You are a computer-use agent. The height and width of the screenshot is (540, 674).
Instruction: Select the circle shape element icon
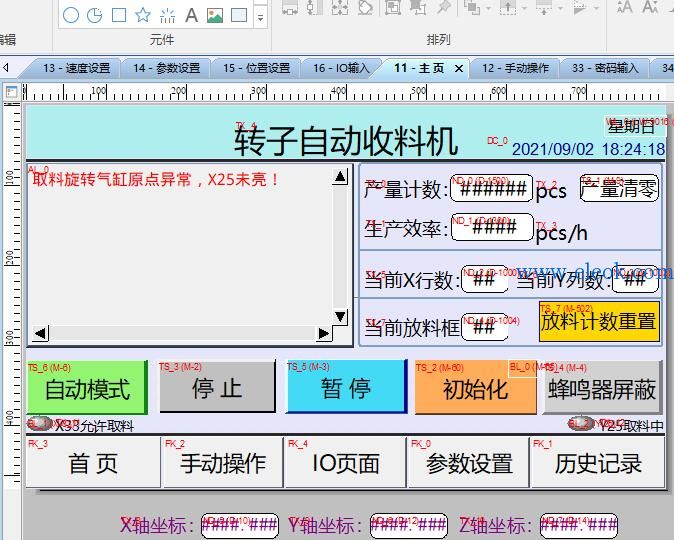pos(71,15)
